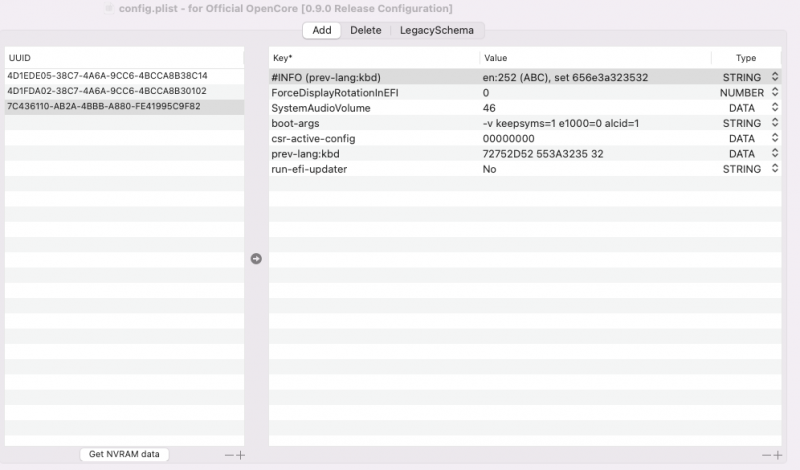The height and width of the screenshot is (470, 800).
Task: Click the value en:252 (ABC), set 656e3a323532
Action: [x=565, y=78]
